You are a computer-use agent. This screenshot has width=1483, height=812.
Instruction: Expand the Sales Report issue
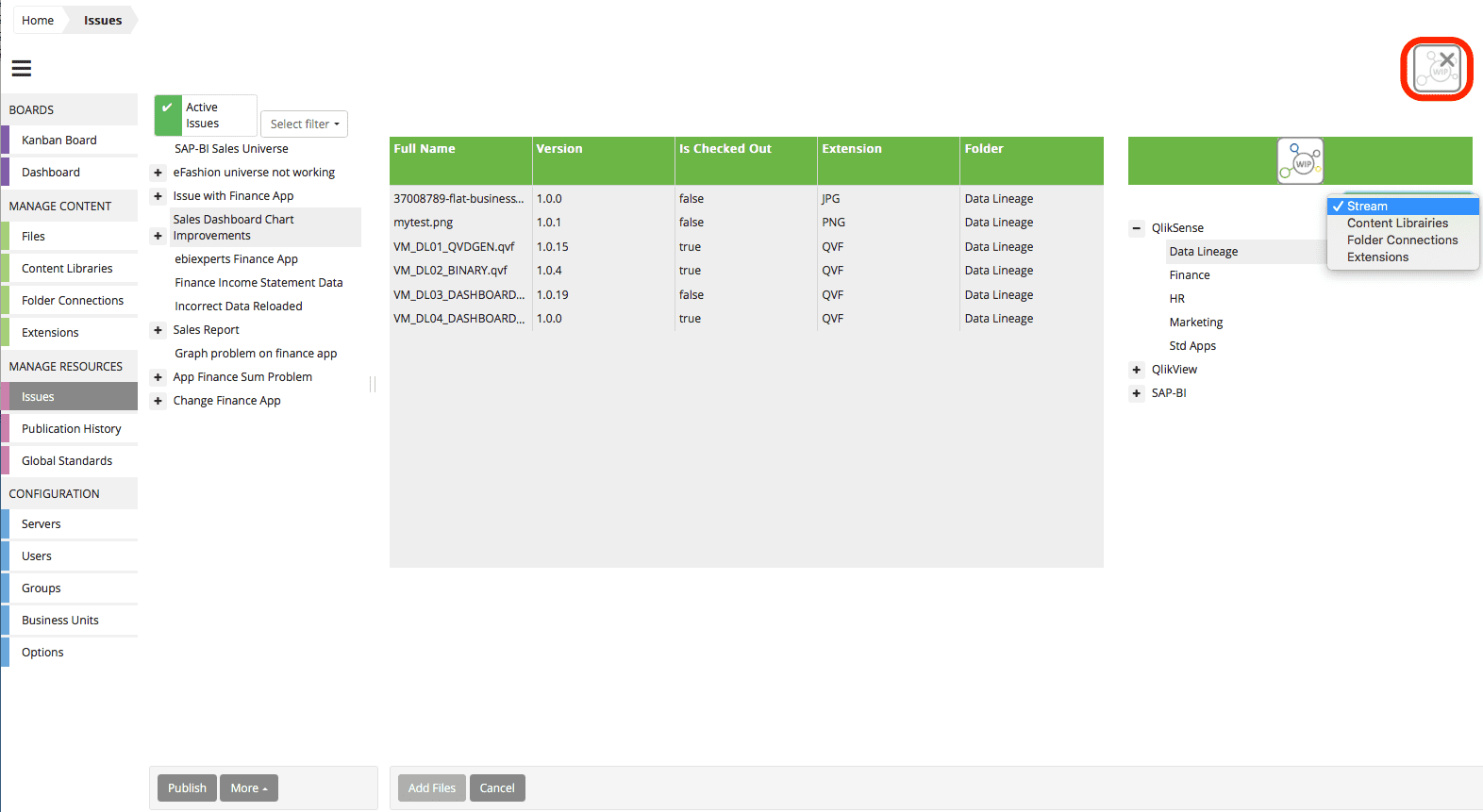(x=158, y=330)
